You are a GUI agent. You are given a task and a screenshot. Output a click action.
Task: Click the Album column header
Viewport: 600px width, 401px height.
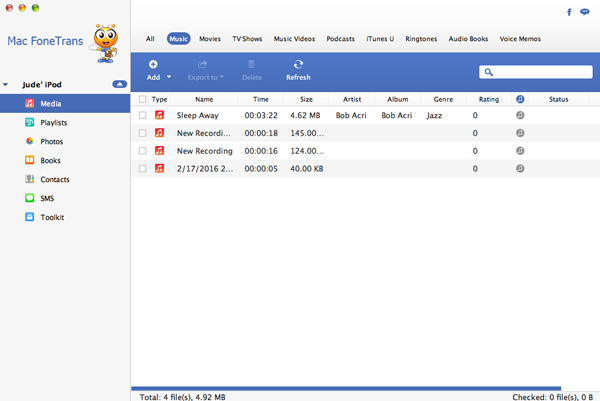click(x=398, y=99)
